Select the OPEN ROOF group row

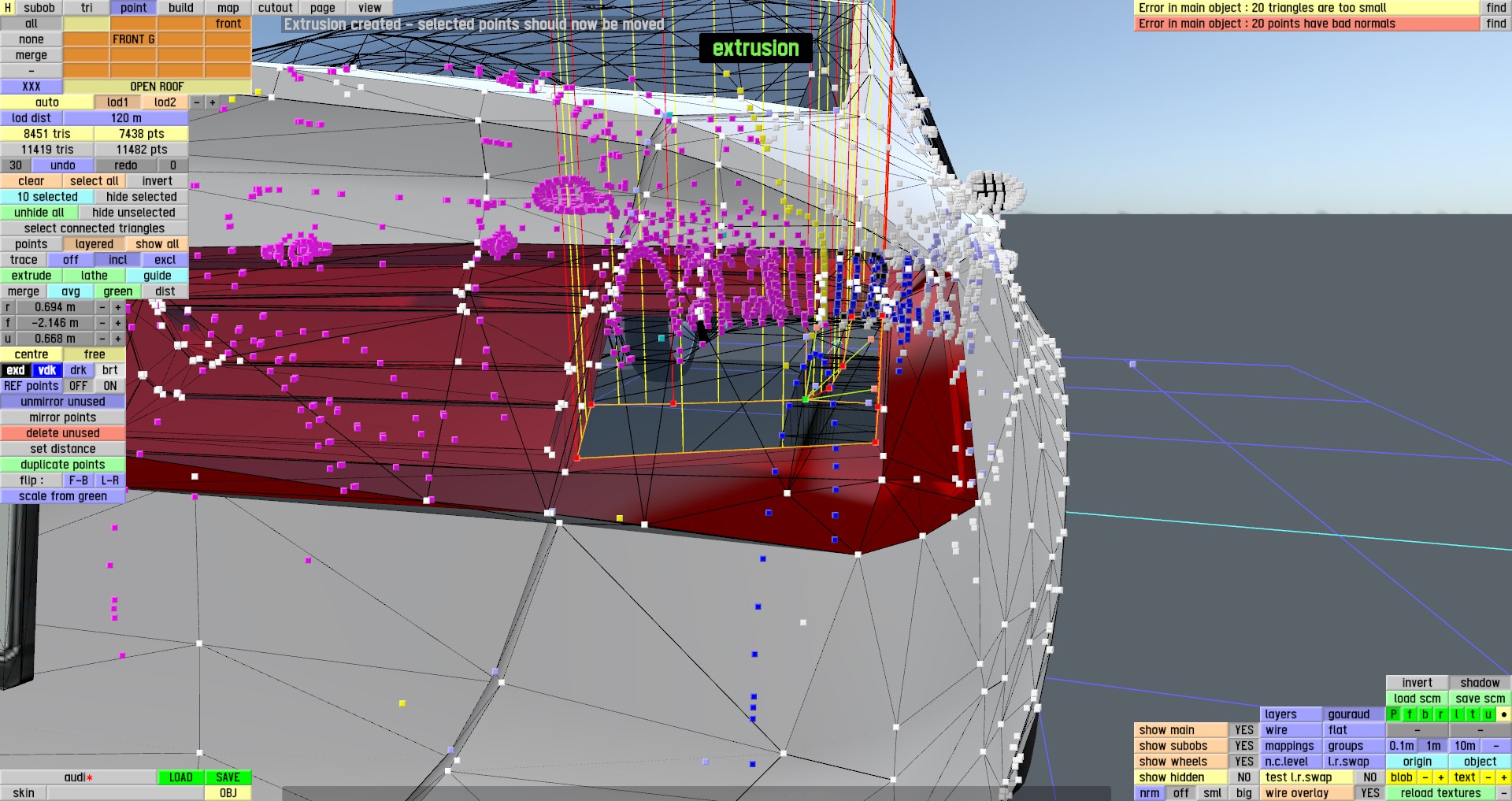click(157, 87)
